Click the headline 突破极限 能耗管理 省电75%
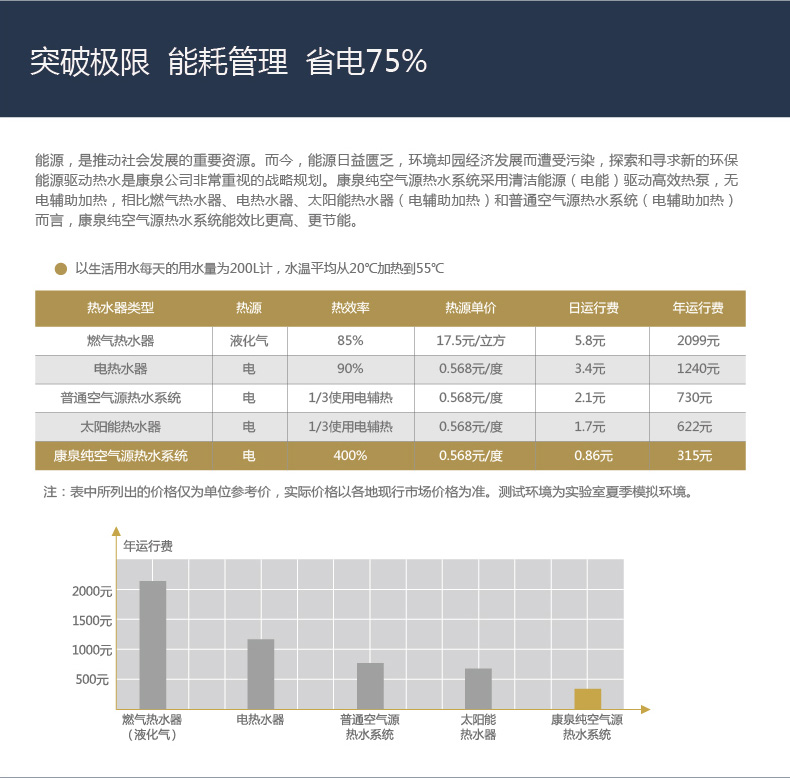This screenshot has width=790, height=778. 228,61
